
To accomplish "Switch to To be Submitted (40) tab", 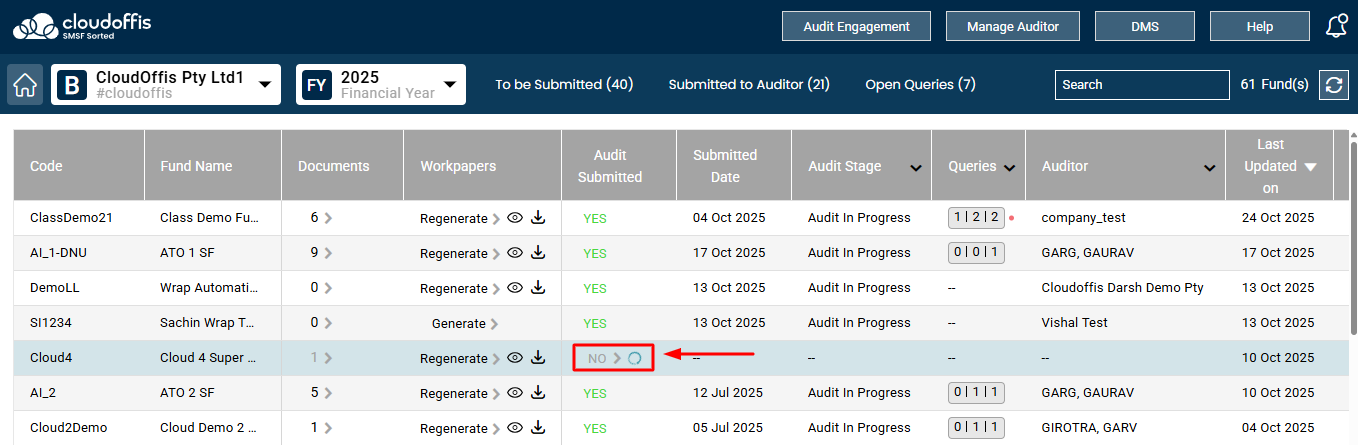I will point(564,85).
